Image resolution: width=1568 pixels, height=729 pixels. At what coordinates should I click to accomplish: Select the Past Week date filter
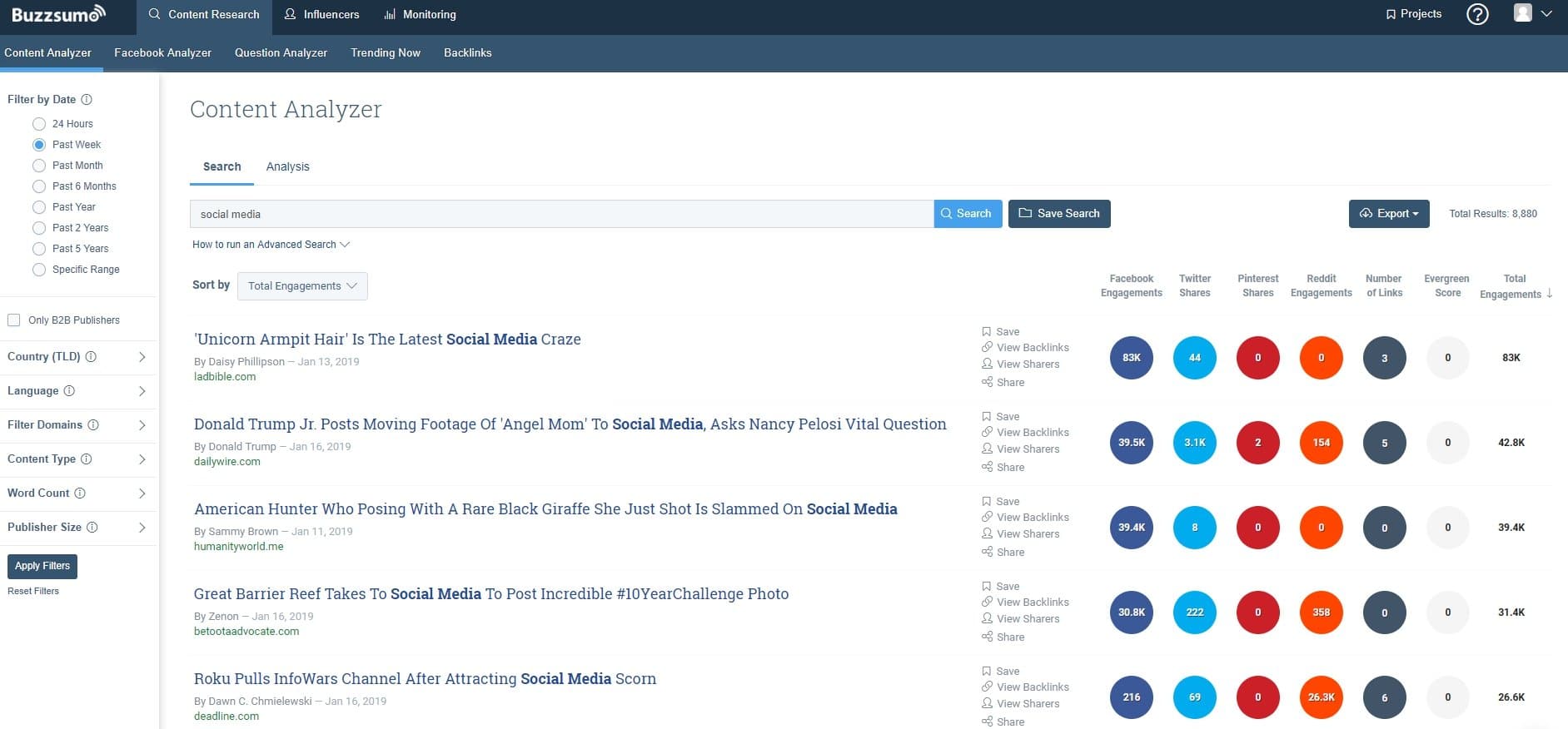tap(39, 145)
